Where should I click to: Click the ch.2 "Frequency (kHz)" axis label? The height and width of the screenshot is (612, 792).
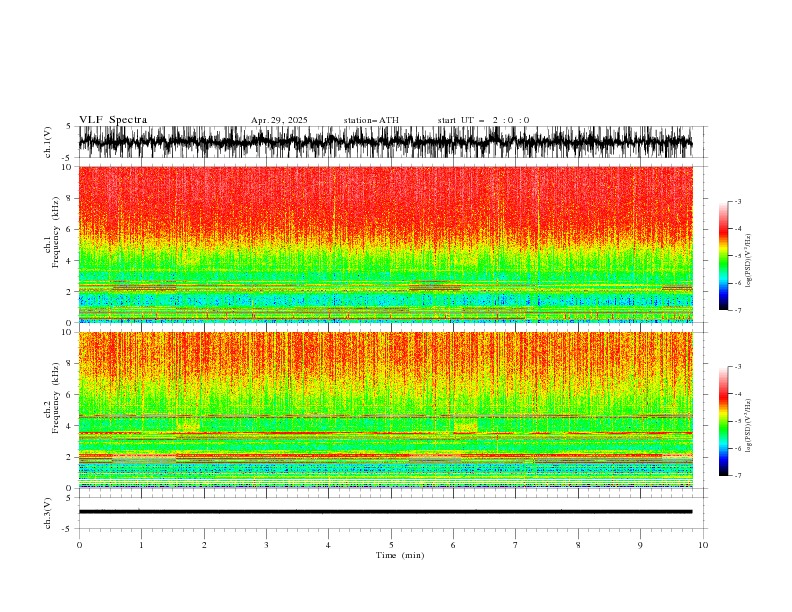coord(56,398)
